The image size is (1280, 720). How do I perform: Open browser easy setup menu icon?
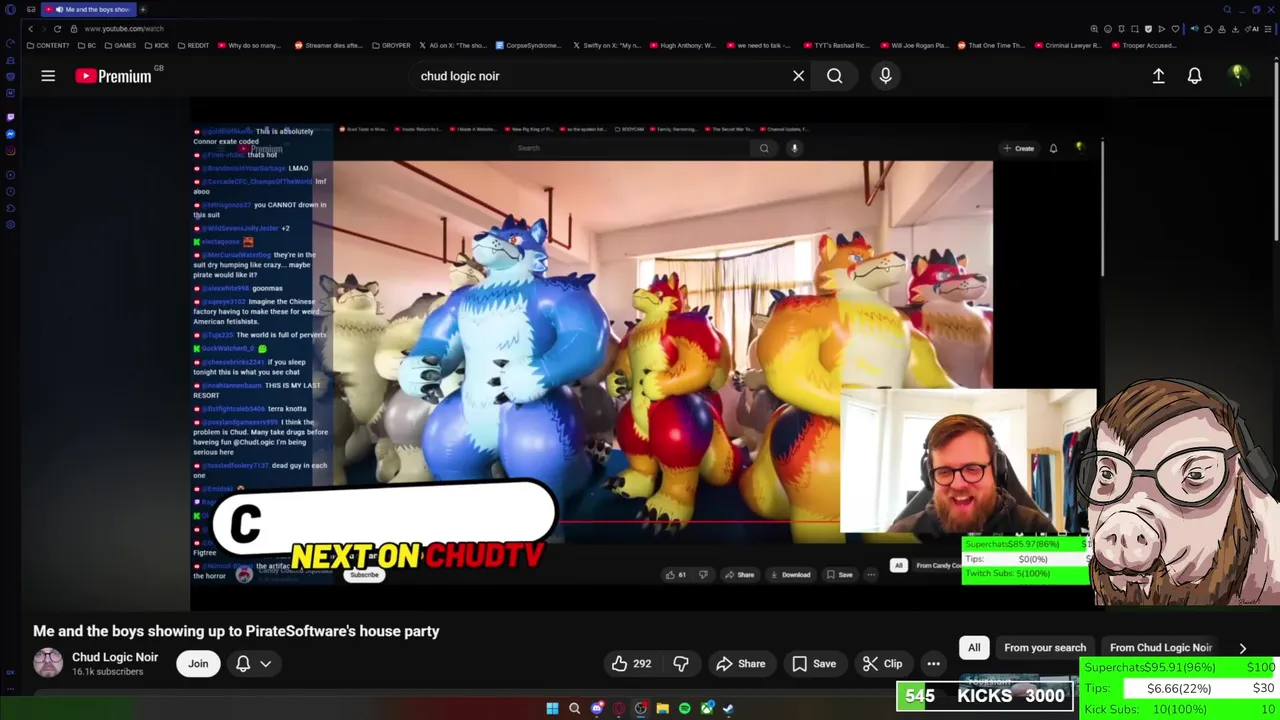pos(1269,29)
